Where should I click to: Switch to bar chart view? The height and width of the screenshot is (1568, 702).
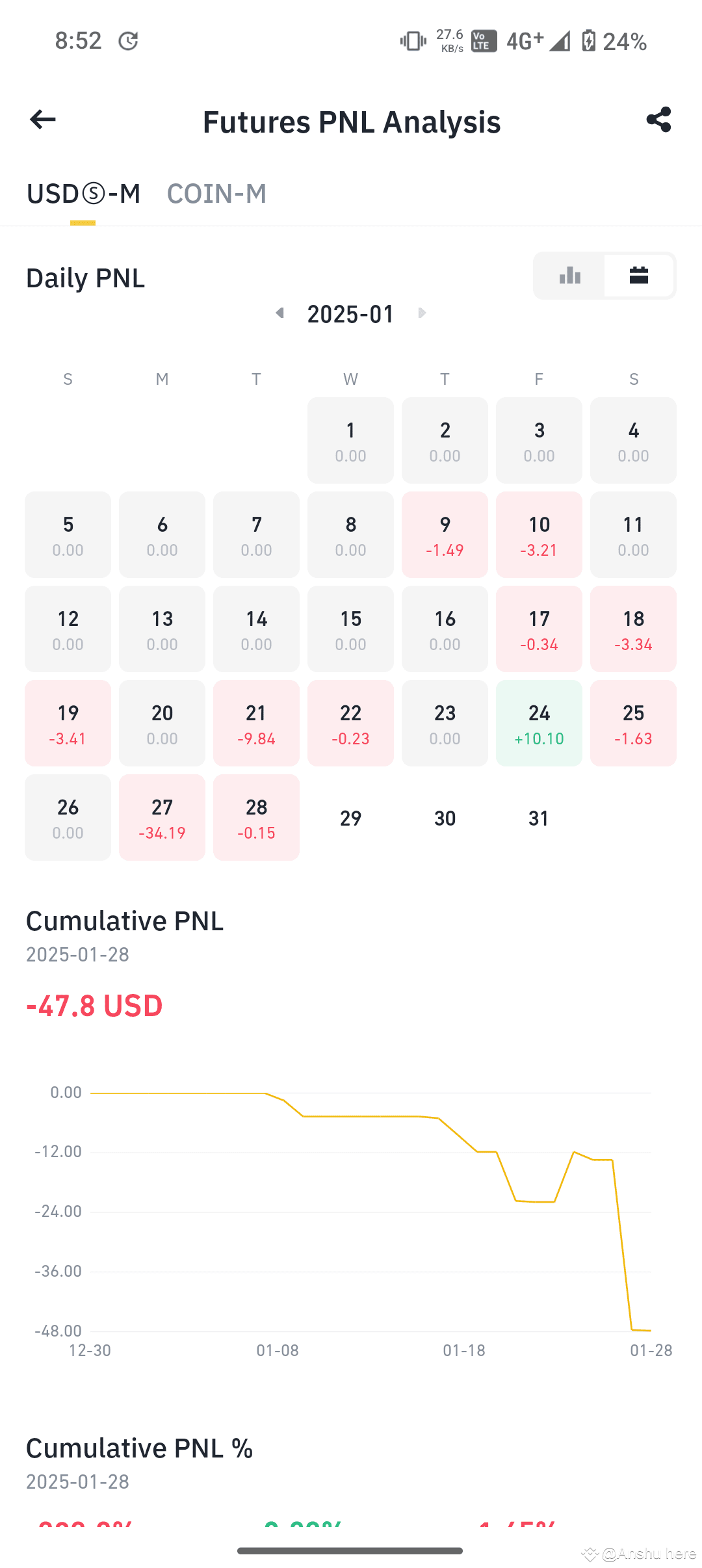[570, 276]
